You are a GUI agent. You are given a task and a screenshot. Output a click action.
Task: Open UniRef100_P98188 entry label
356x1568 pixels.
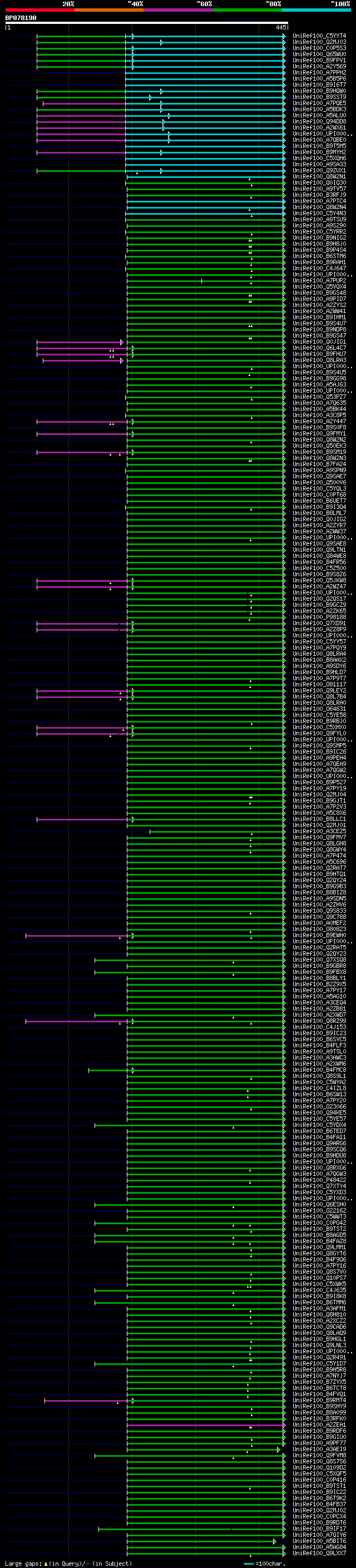click(x=319, y=617)
